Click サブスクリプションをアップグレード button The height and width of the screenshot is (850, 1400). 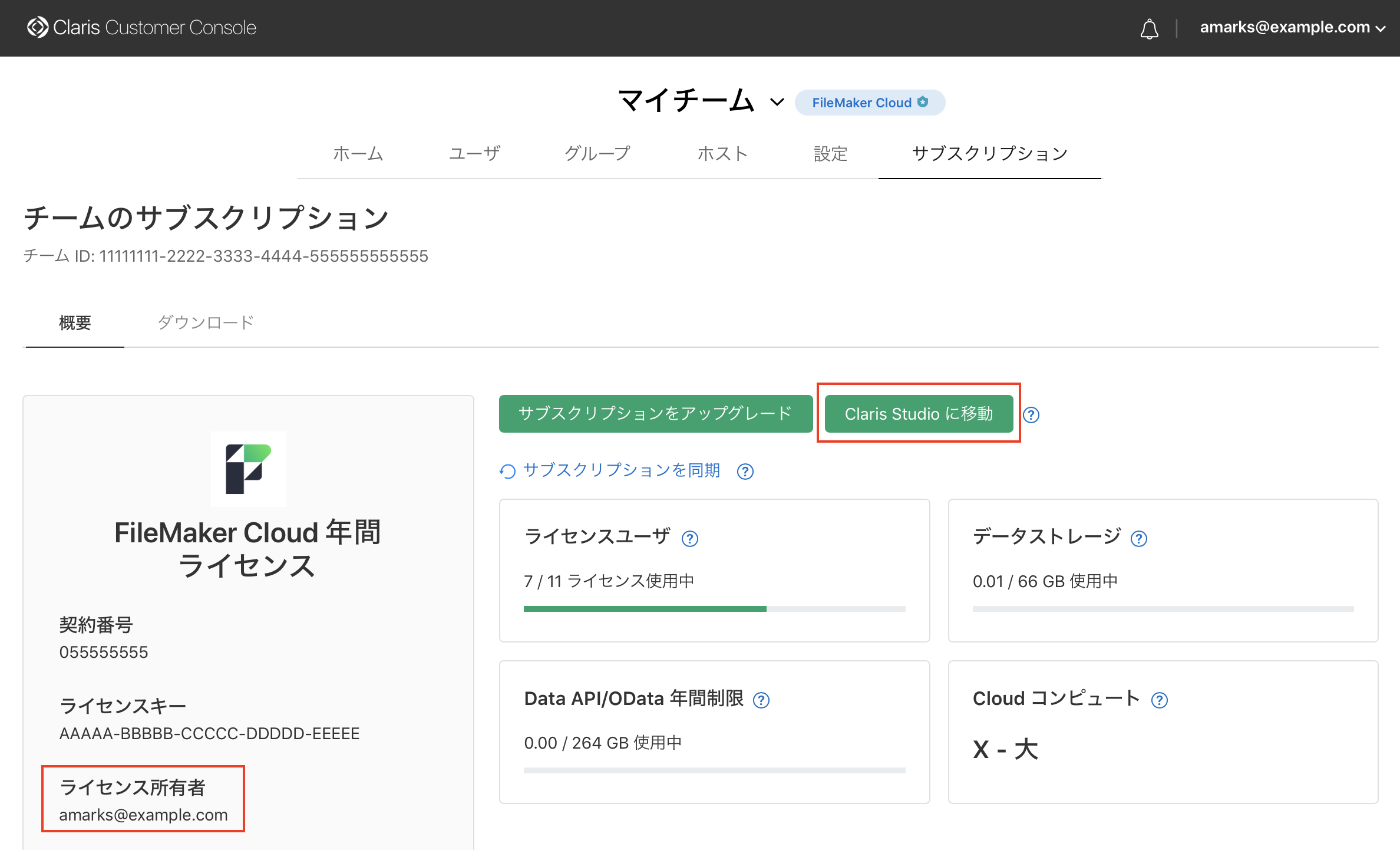(655, 414)
